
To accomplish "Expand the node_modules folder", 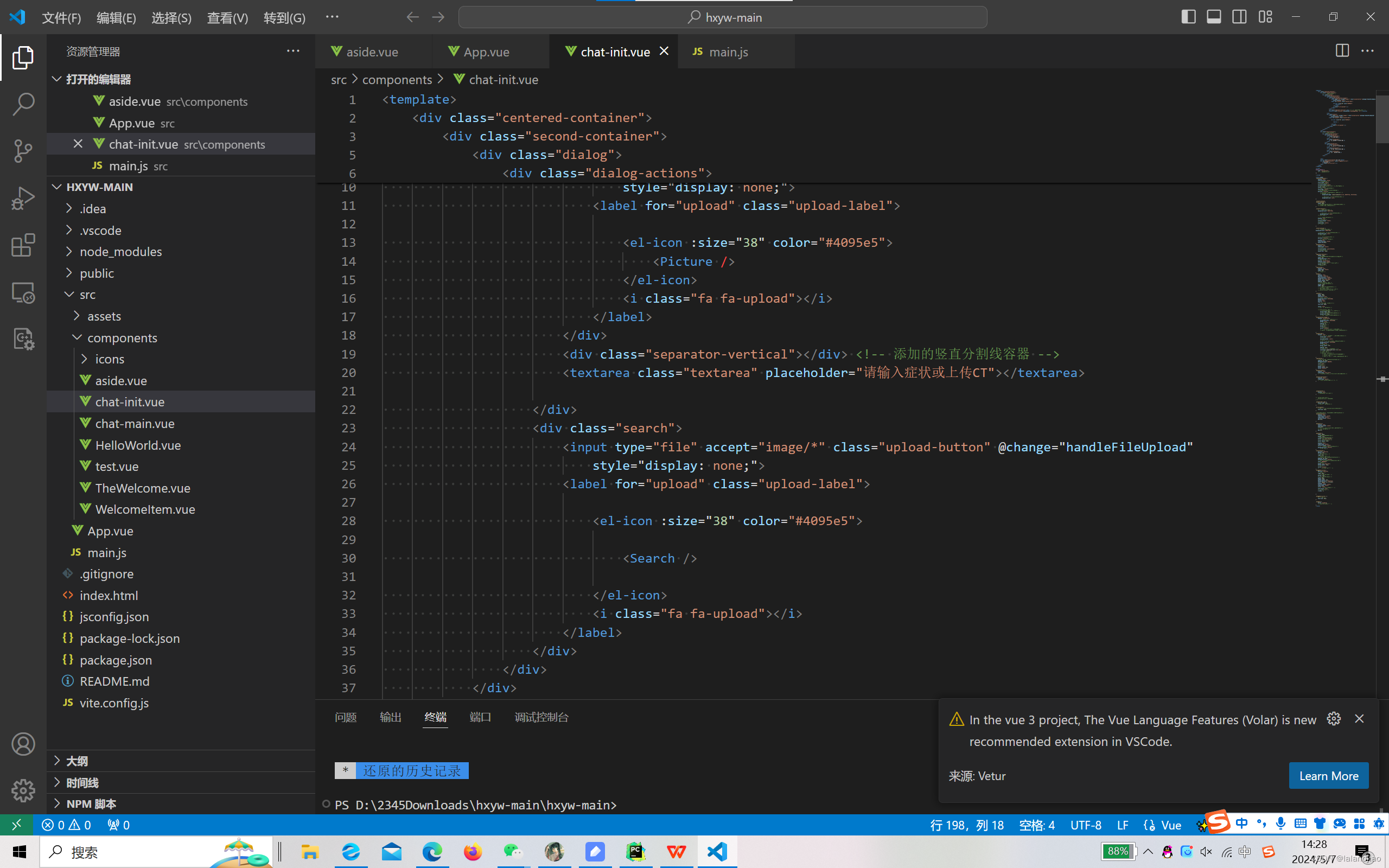I will coord(181,251).
